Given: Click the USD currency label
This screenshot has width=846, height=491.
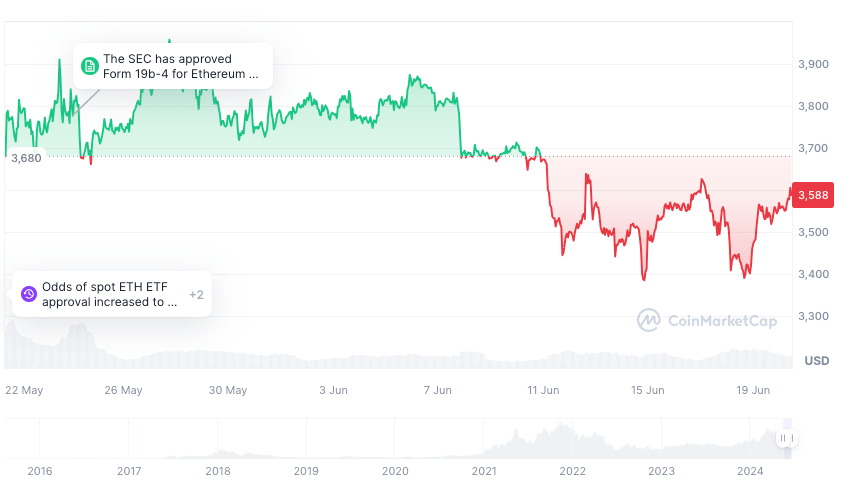Looking at the screenshot, I should (x=816, y=360).
